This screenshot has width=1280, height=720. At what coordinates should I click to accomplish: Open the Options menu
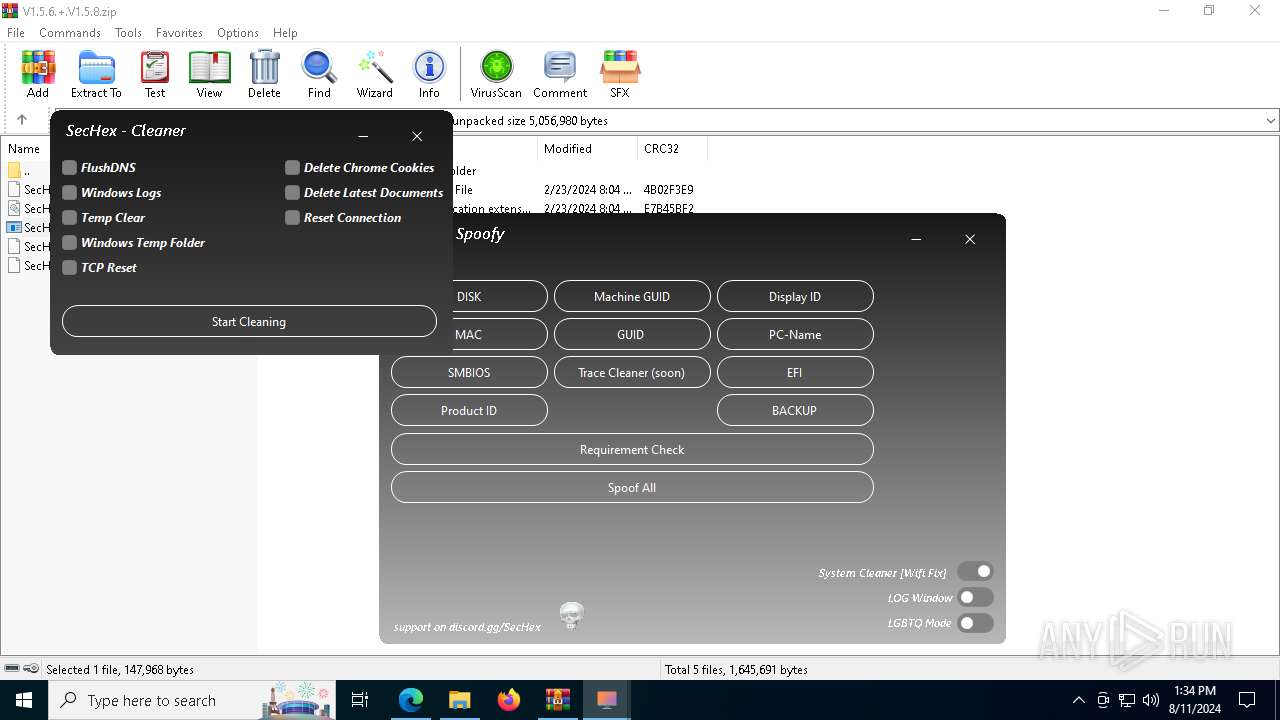click(238, 33)
